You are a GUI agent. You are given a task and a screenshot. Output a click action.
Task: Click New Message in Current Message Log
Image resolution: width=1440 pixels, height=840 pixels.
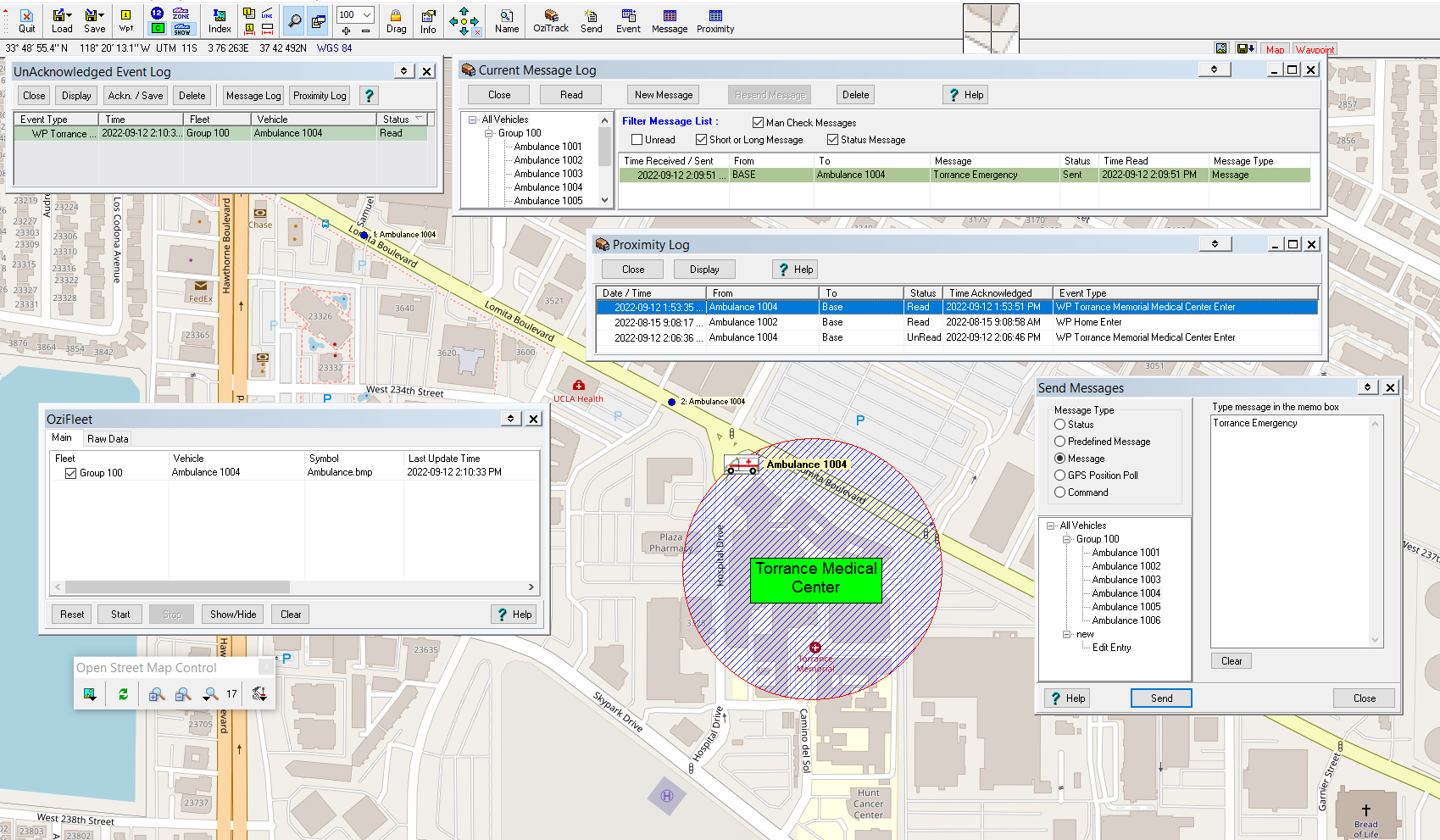click(x=664, y=95)
